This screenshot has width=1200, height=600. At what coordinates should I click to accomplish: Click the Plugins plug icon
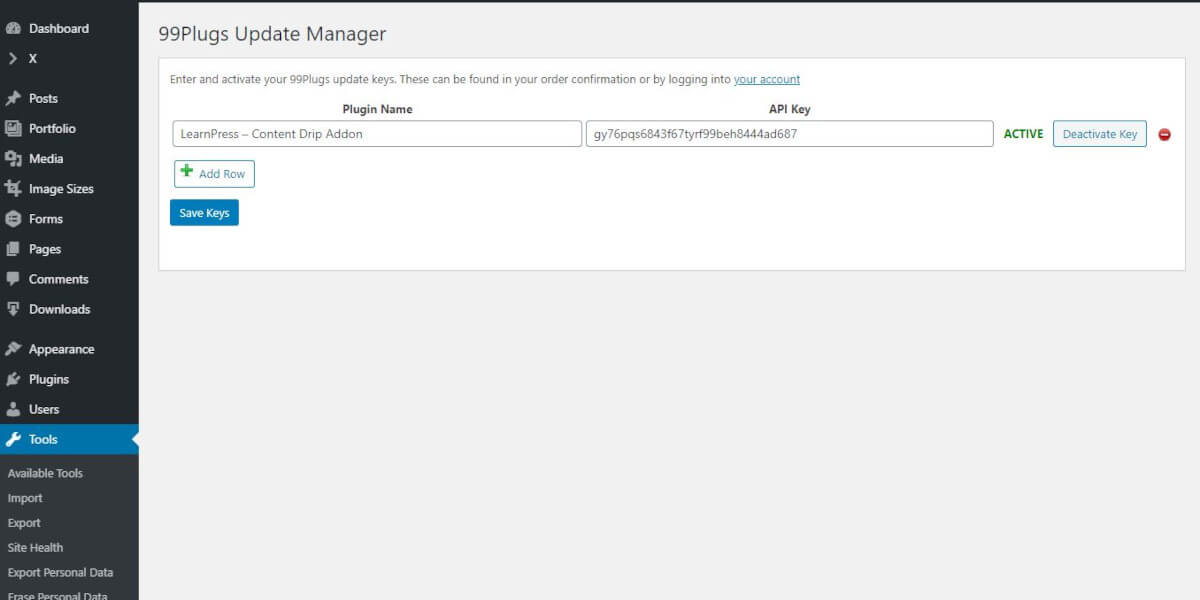tap(13, 379)
